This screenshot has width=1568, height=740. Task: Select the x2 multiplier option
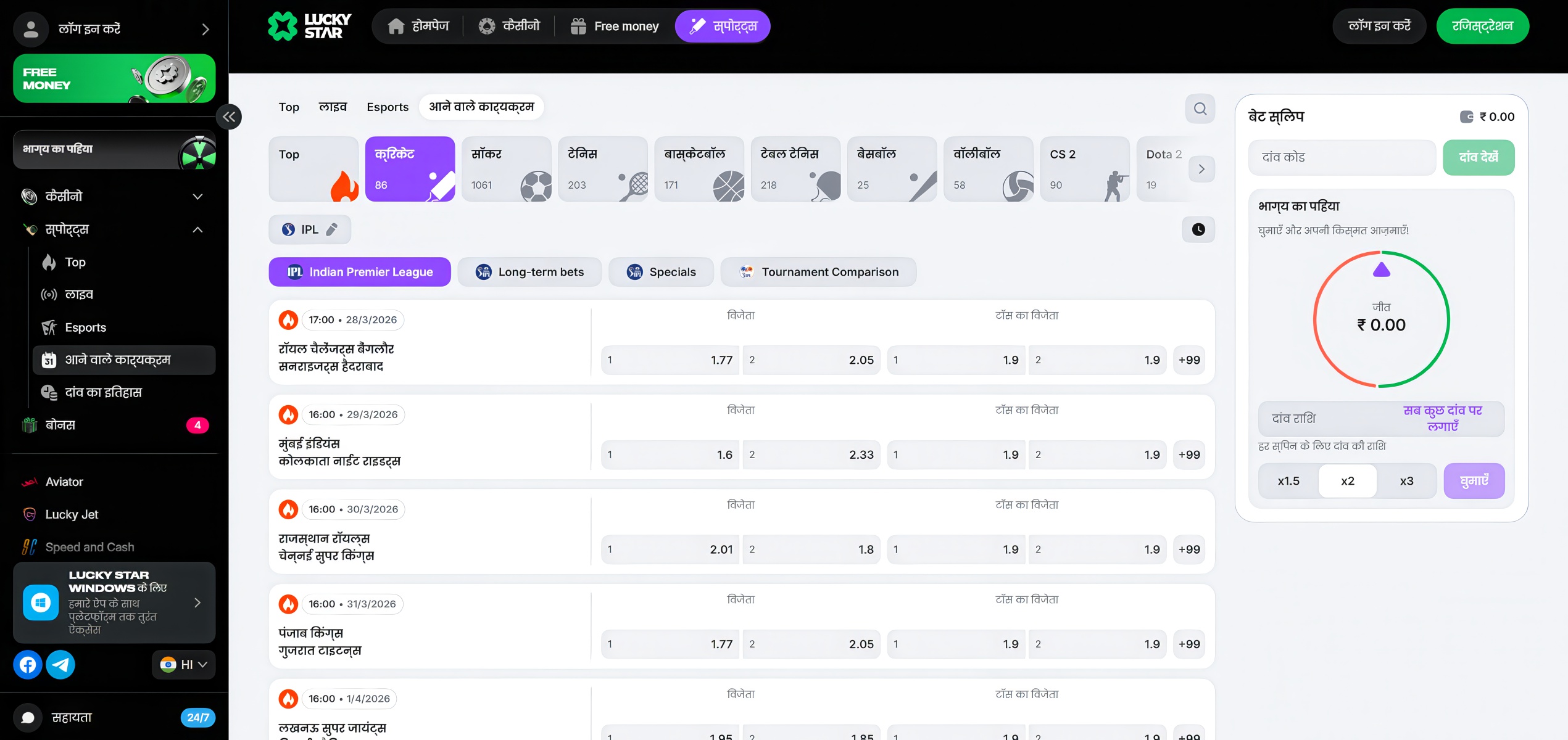point(1347,481)
